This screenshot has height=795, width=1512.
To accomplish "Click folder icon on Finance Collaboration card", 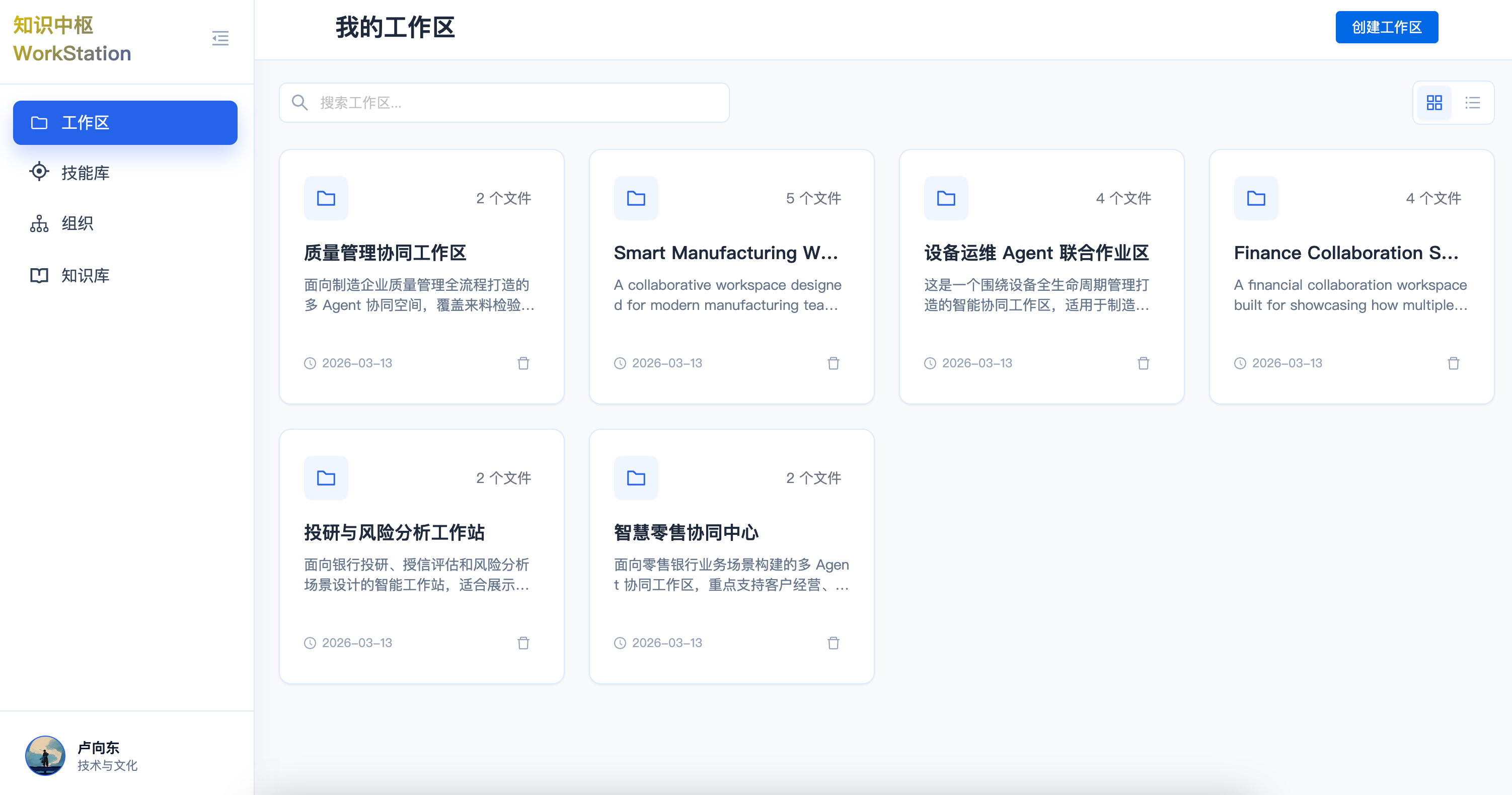I will (1255, 198).
